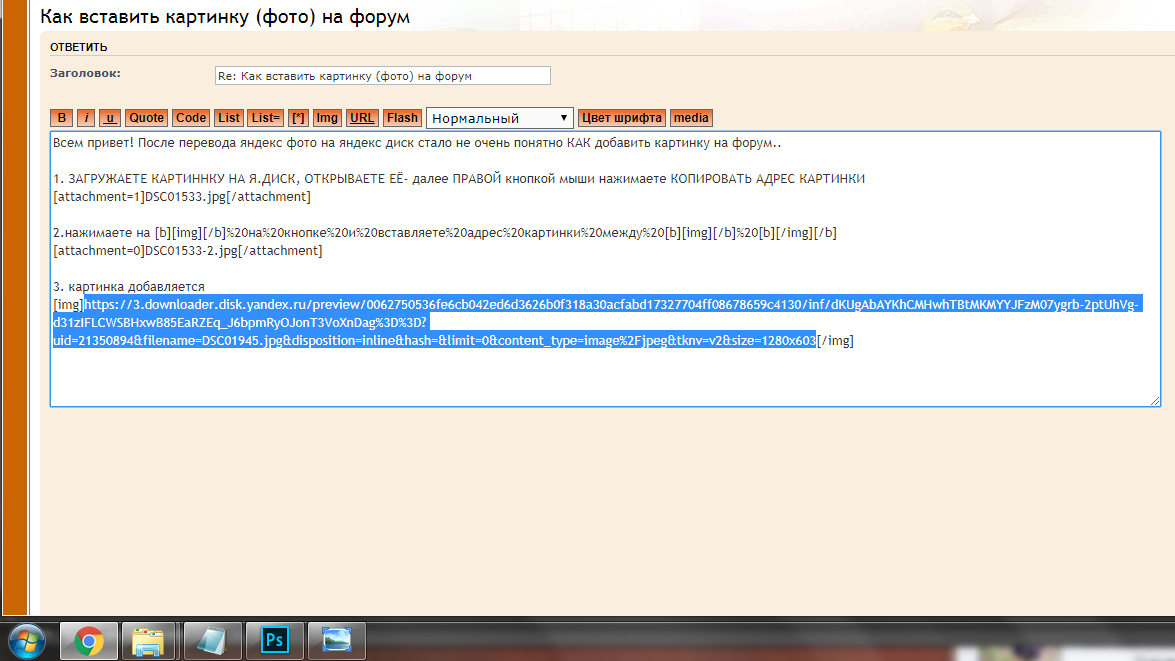Image resolution: width=1175 pixels, height=661 pixels.
Task: Toggle underline with the u button
Action: pos(110,118)
